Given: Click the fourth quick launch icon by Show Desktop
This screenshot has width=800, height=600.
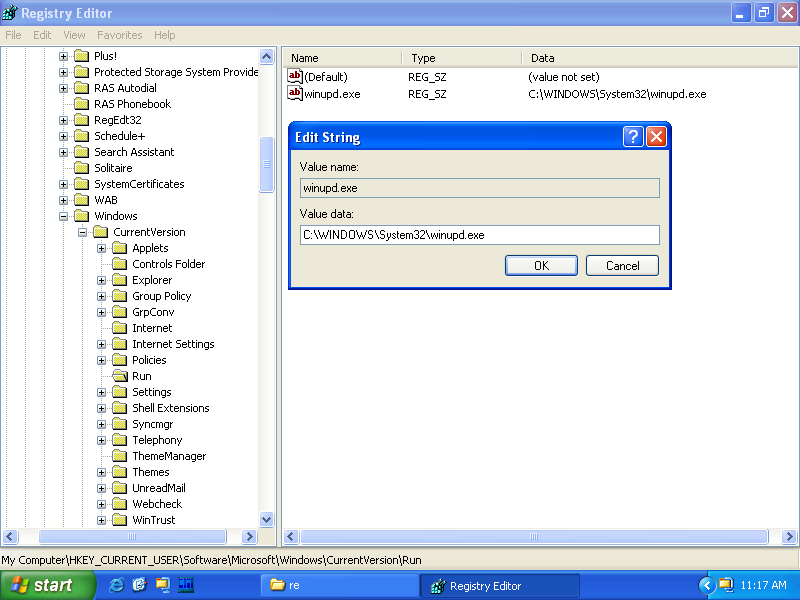Looking at the screenshot, I should tap(186, 585).
